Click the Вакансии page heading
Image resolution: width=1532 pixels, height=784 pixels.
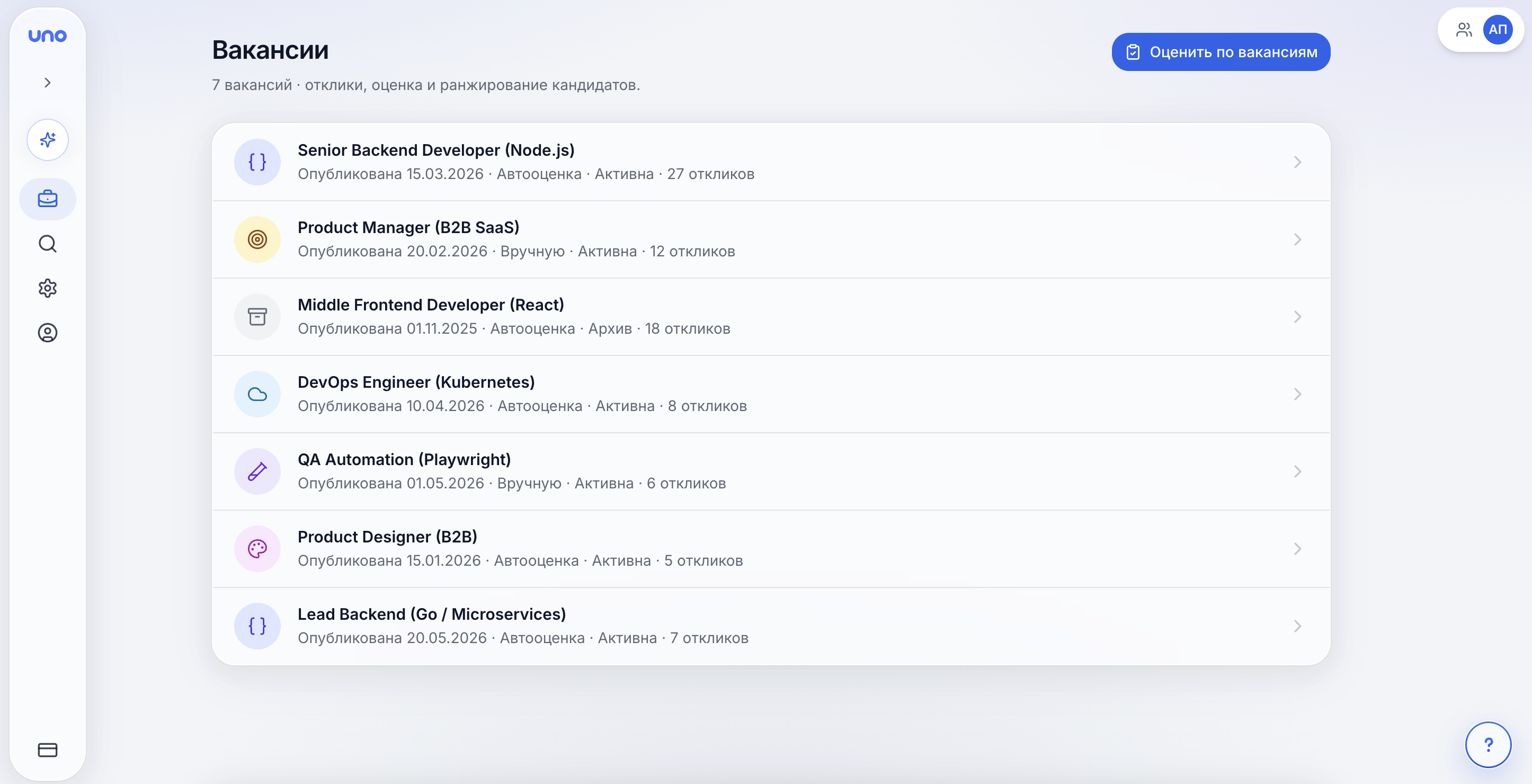[270, 50]
